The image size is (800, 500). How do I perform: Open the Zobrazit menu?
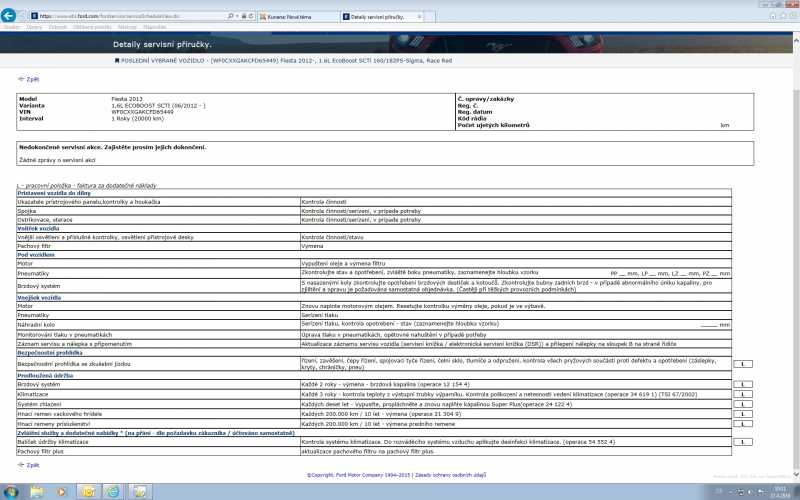pyautogui.click(x=58, y=27)
